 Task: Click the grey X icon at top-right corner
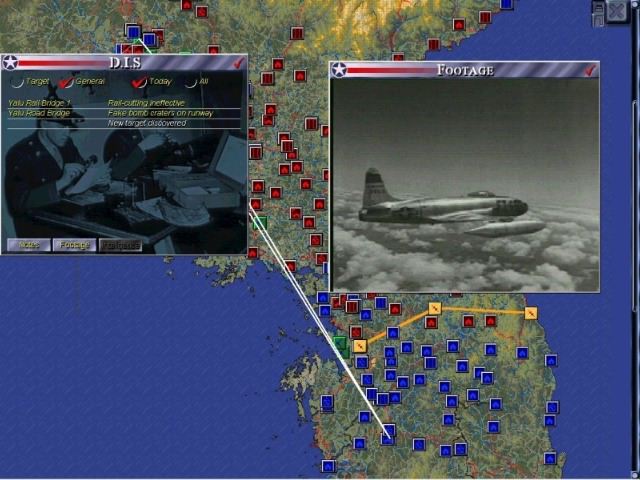pos(616,11)
